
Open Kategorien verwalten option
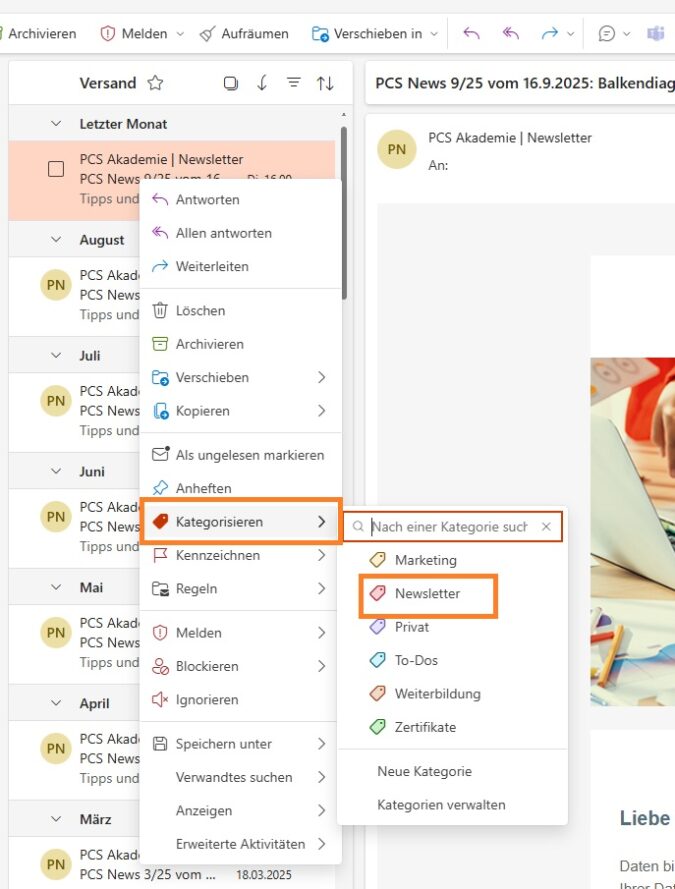(441, 804)
